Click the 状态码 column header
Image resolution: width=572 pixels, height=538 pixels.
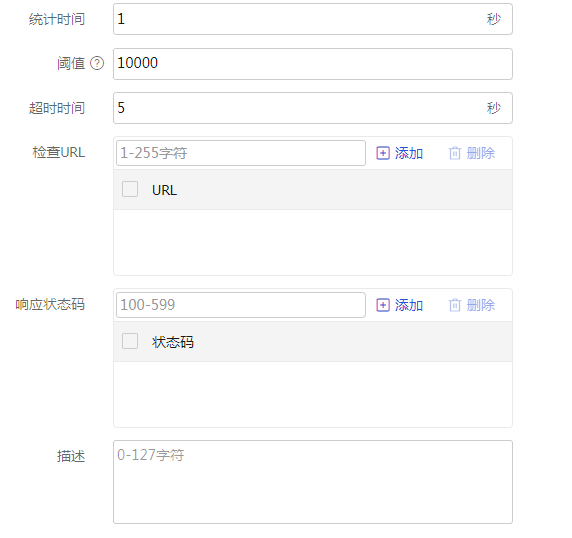click(173, 342)
